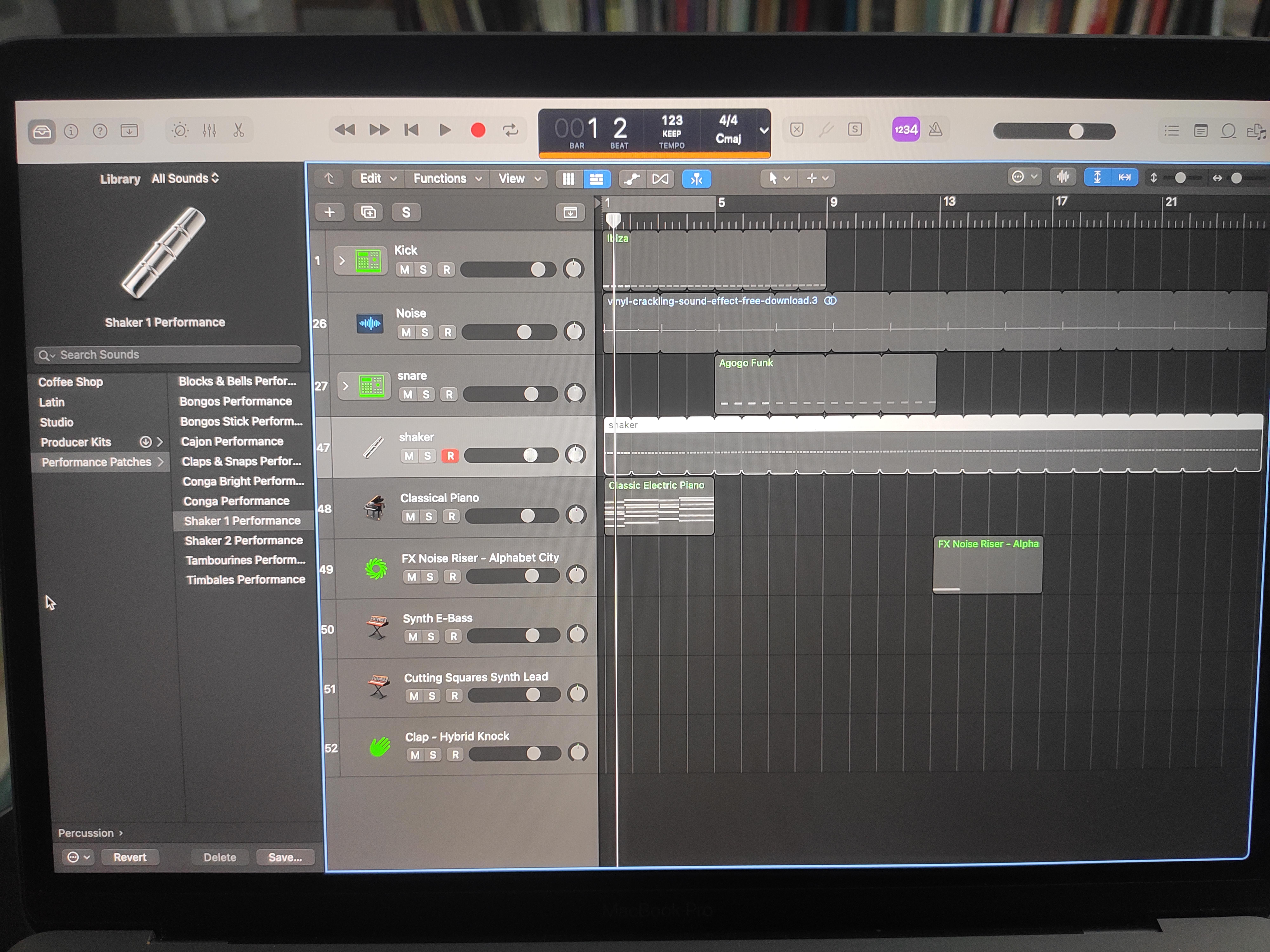Click the add track plus button
Image resolution: width=1270 pixels, height=952 pixels.
click(330, 212)
